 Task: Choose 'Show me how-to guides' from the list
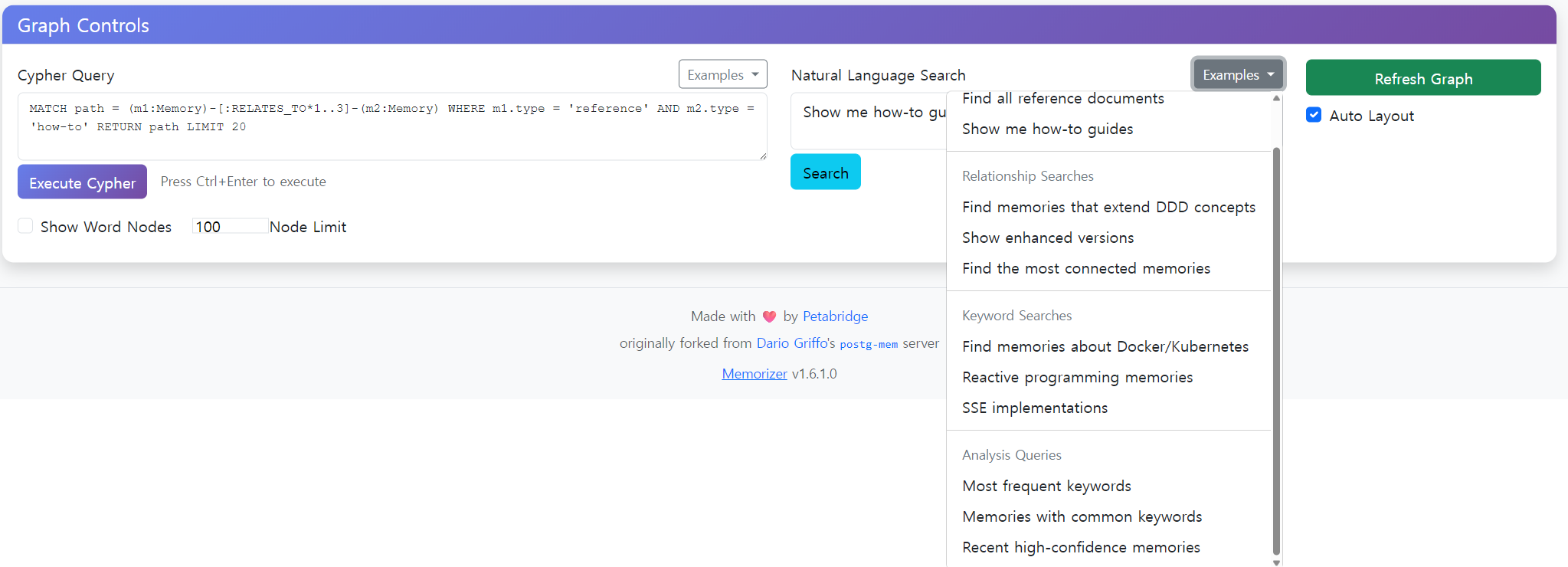1047,129
